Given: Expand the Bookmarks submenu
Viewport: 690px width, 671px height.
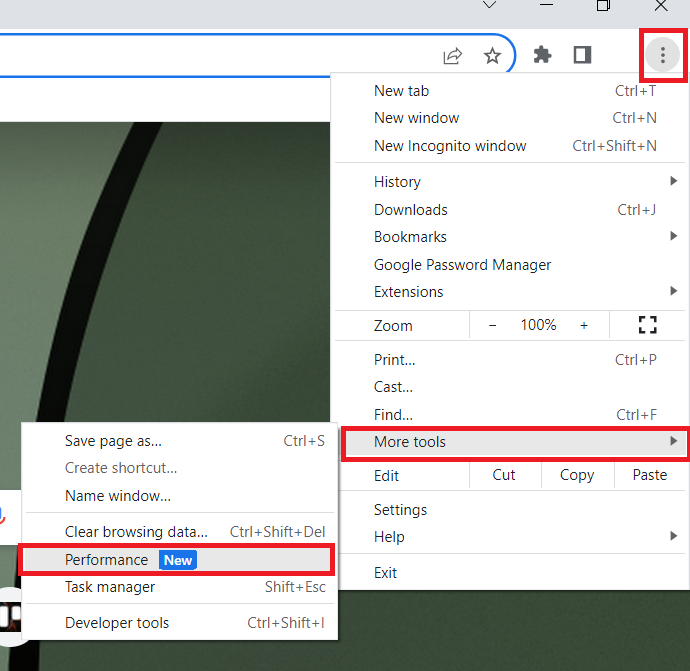Looking at the screenshot, I should coord(510,237).
